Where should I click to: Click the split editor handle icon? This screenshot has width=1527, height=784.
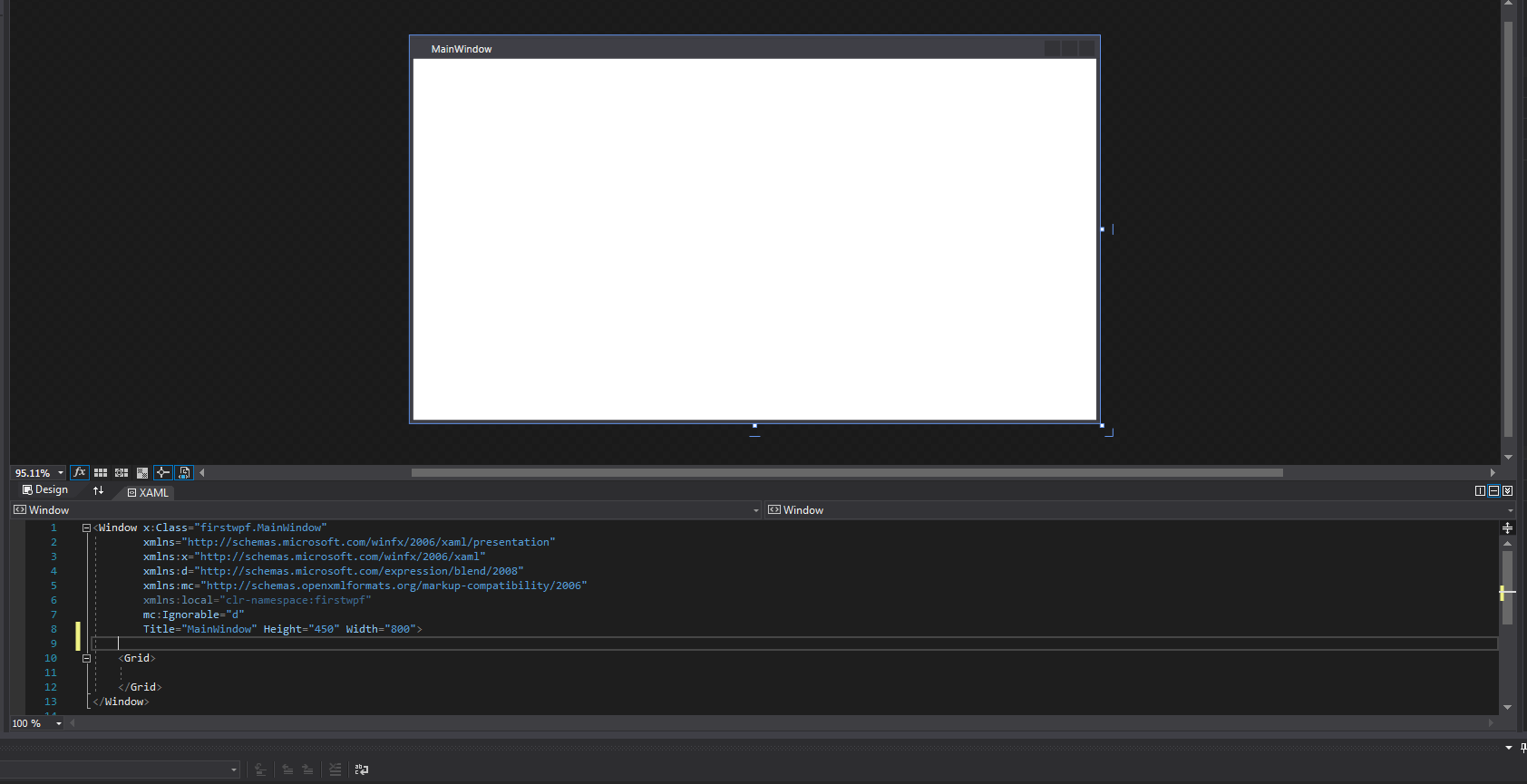pos(1507,528)
